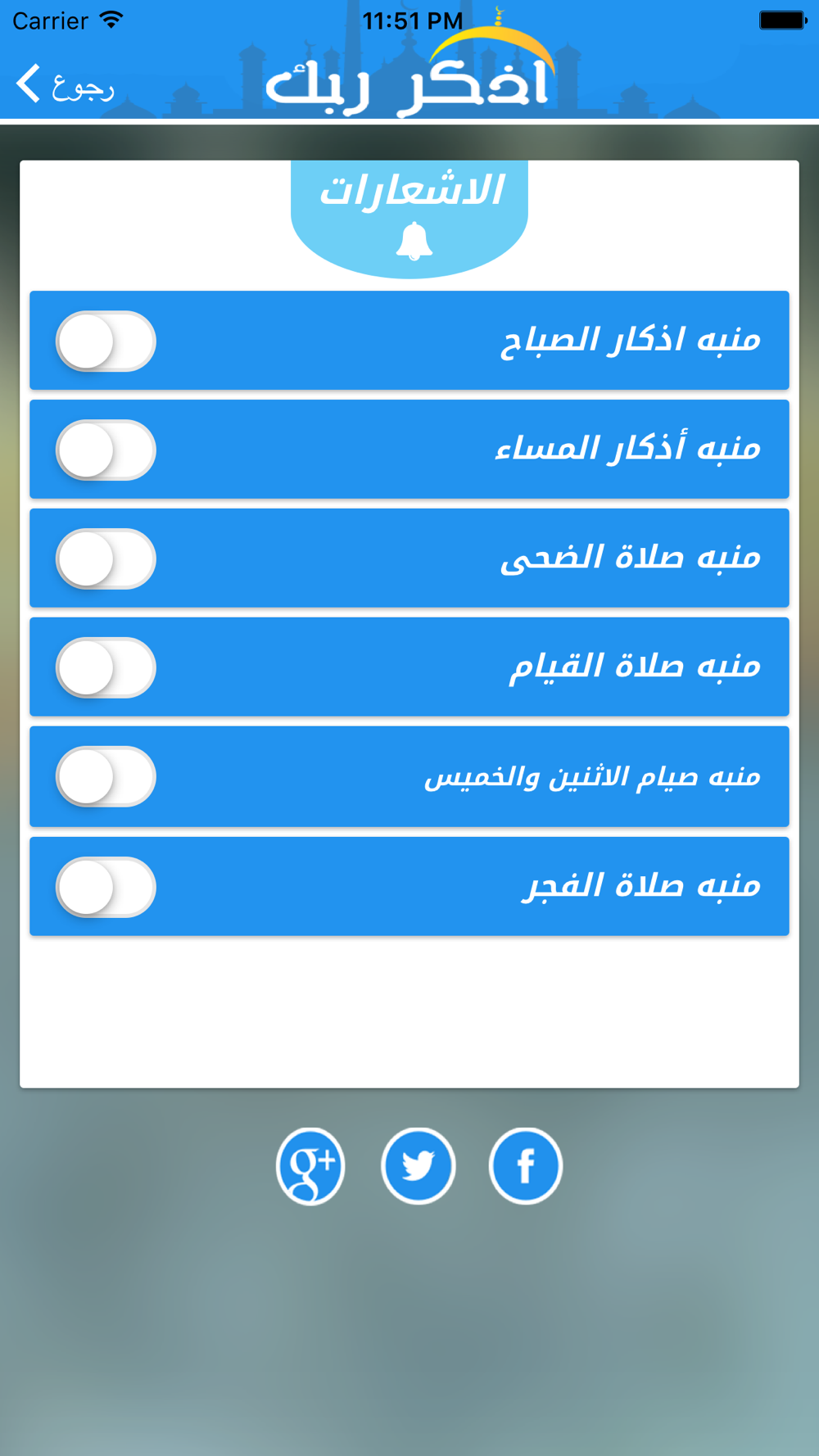819x1456 pixels.
Task: Click the notifications bell icon
Action: coord(414,242)
